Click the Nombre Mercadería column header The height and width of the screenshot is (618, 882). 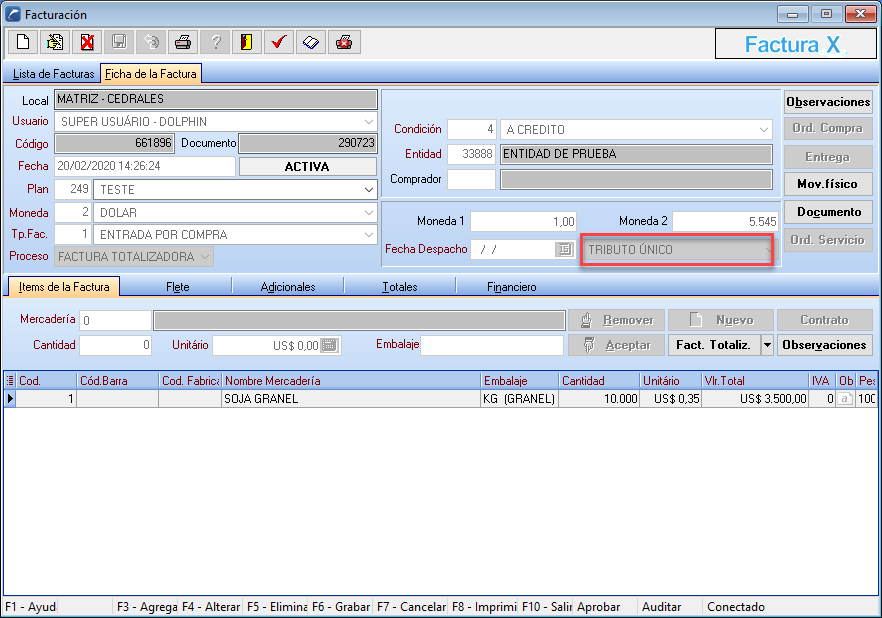tap(351, 381)
